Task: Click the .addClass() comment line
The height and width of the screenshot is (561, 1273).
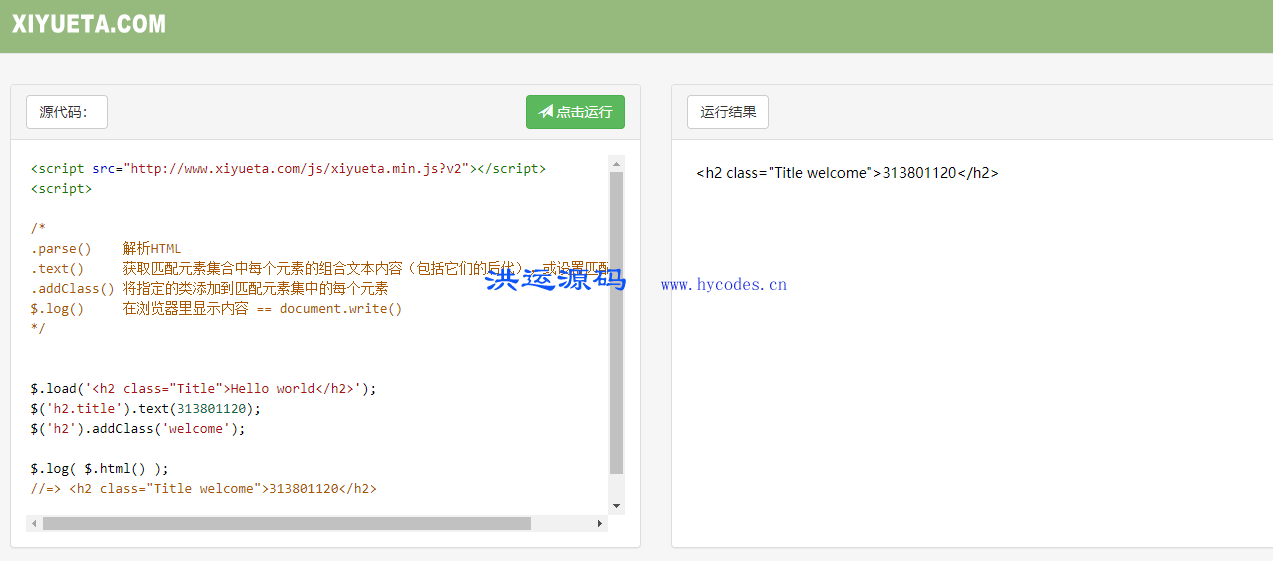Action: 209,288
